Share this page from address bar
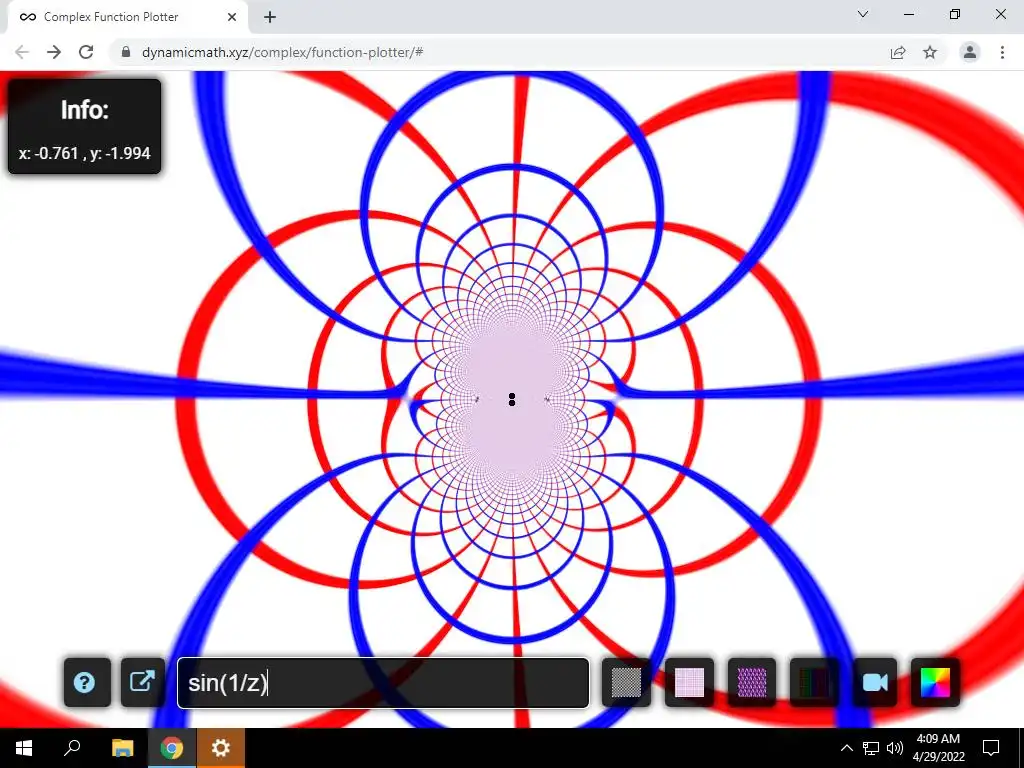 (898, 52)
